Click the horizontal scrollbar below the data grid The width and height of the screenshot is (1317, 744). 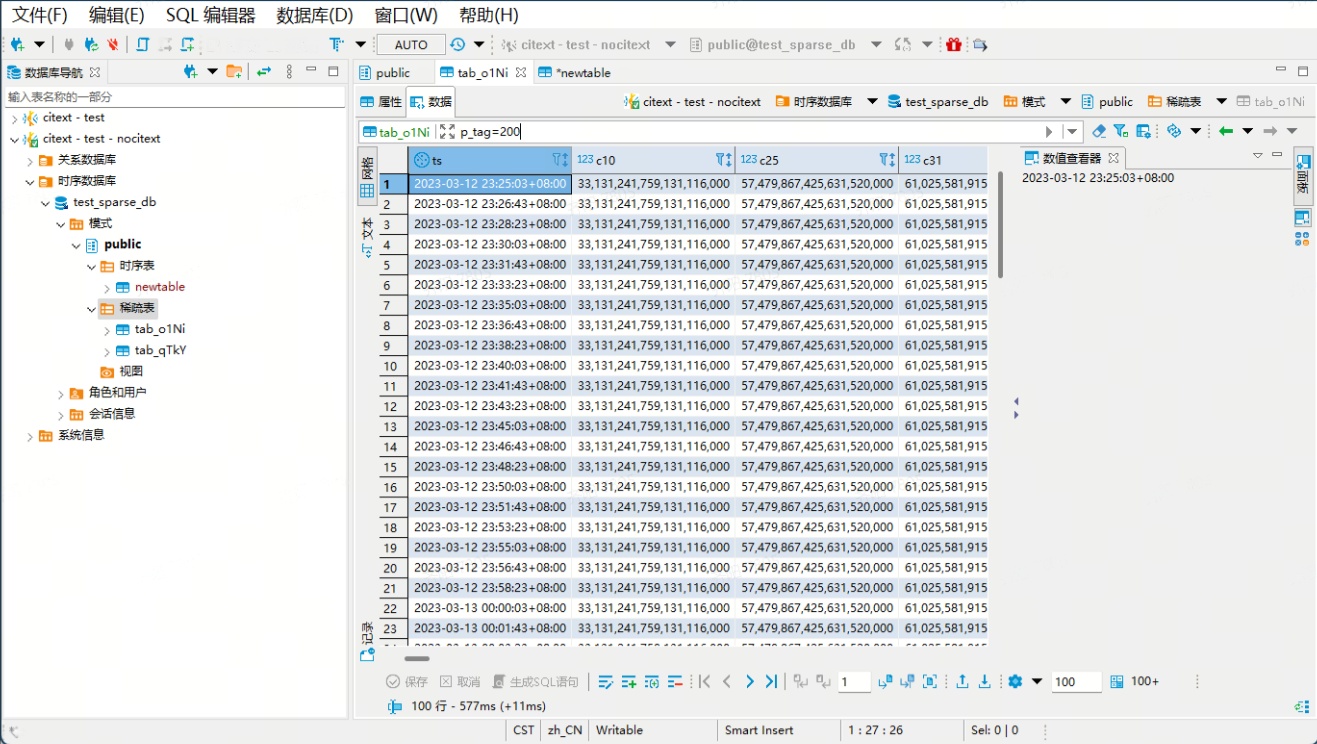417,658
